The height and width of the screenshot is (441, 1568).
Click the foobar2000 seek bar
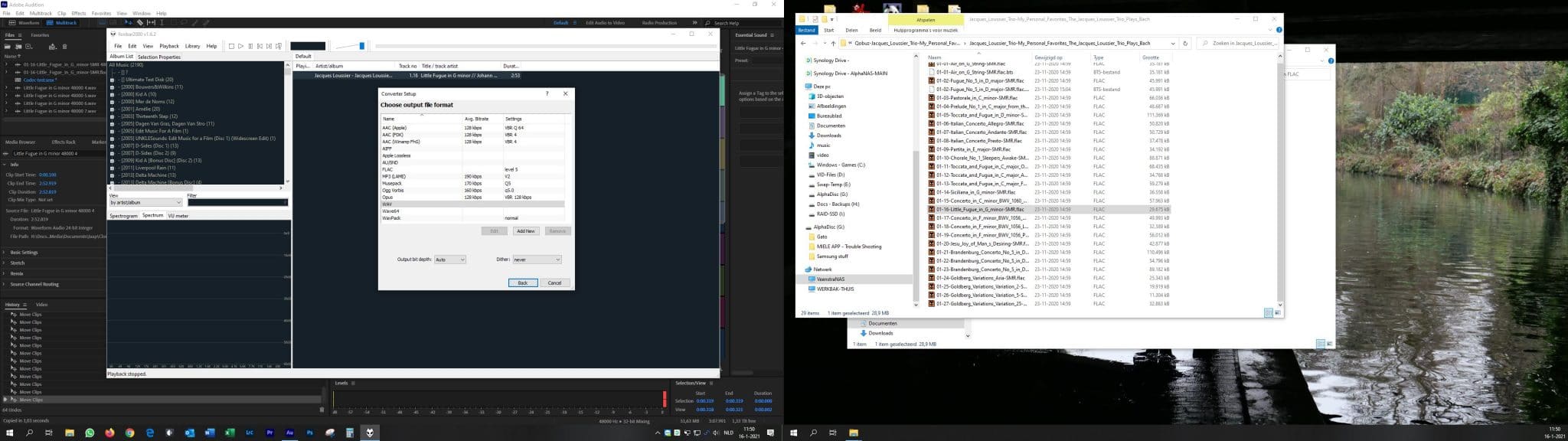[x=545, y=46]
